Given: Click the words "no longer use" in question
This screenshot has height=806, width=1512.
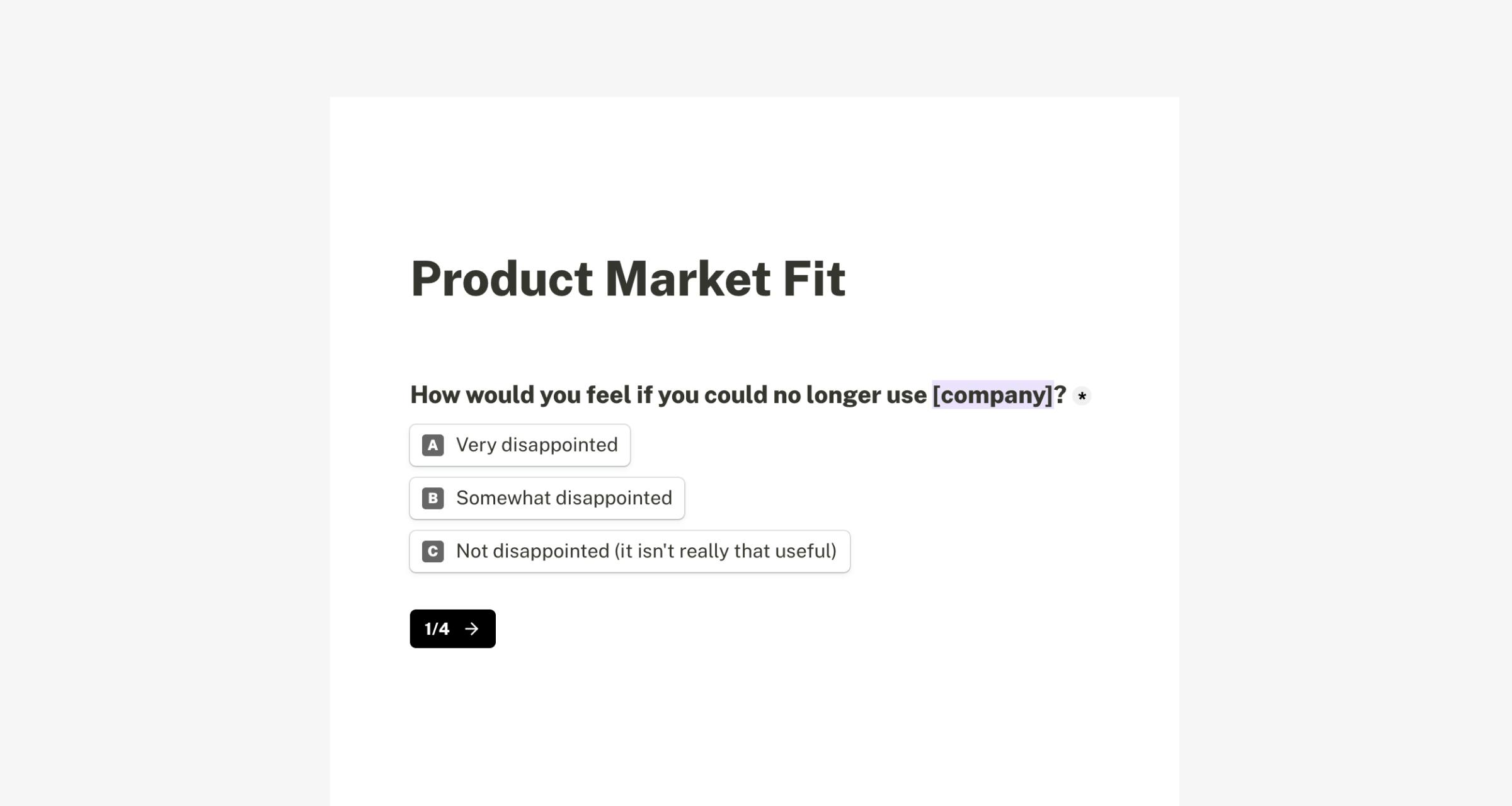Looking at the screenshot, I should pyautogui.click(x=849, y=395).
